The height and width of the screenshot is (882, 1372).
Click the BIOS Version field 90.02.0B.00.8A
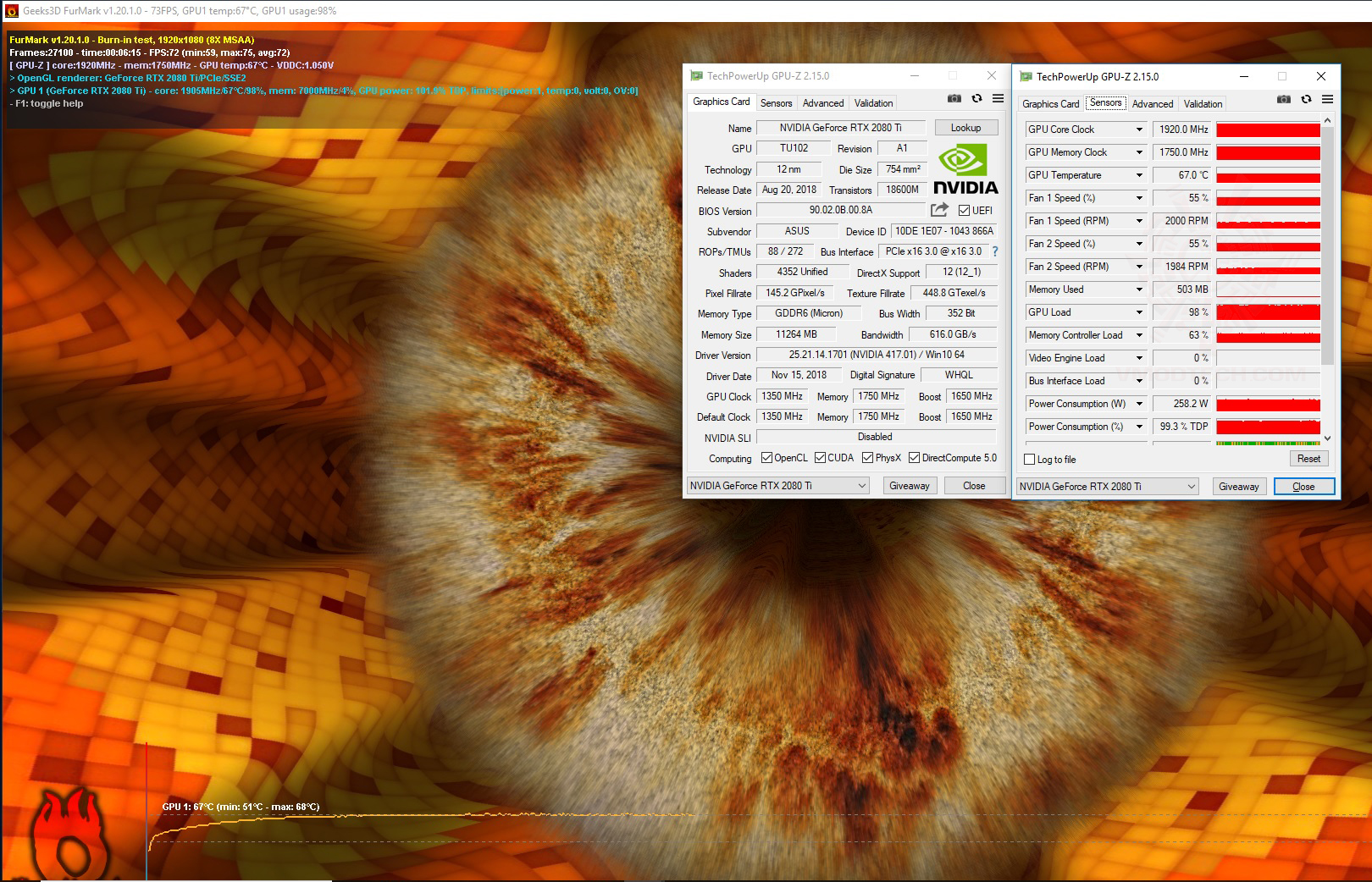click(840, 210)
